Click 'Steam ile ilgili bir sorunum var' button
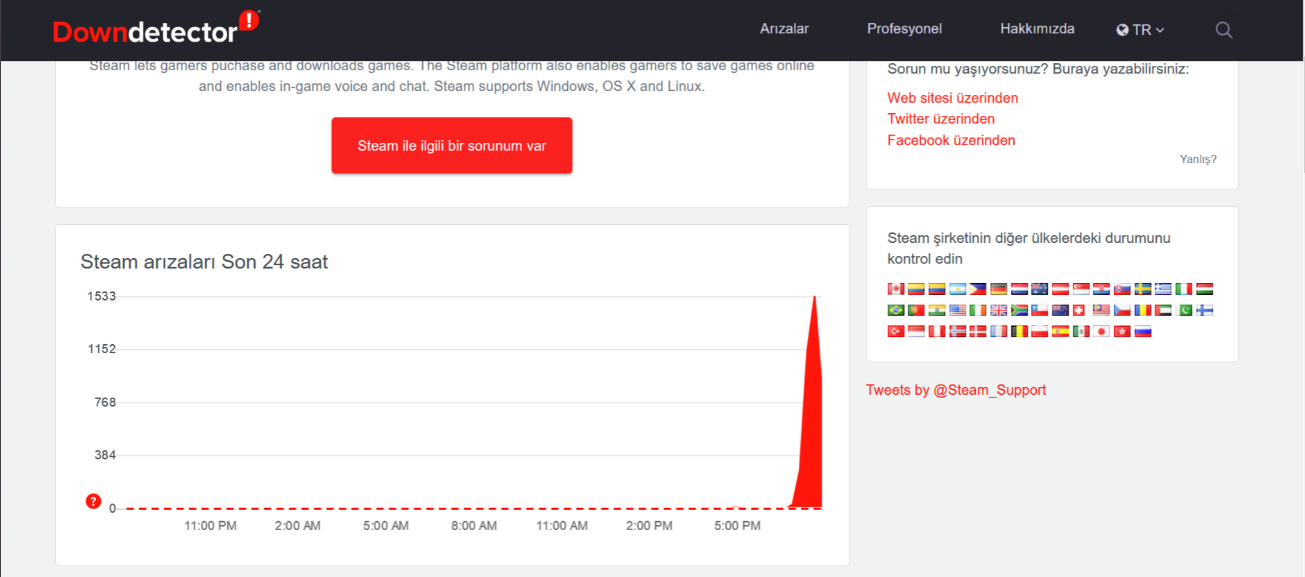 (452, 145)
